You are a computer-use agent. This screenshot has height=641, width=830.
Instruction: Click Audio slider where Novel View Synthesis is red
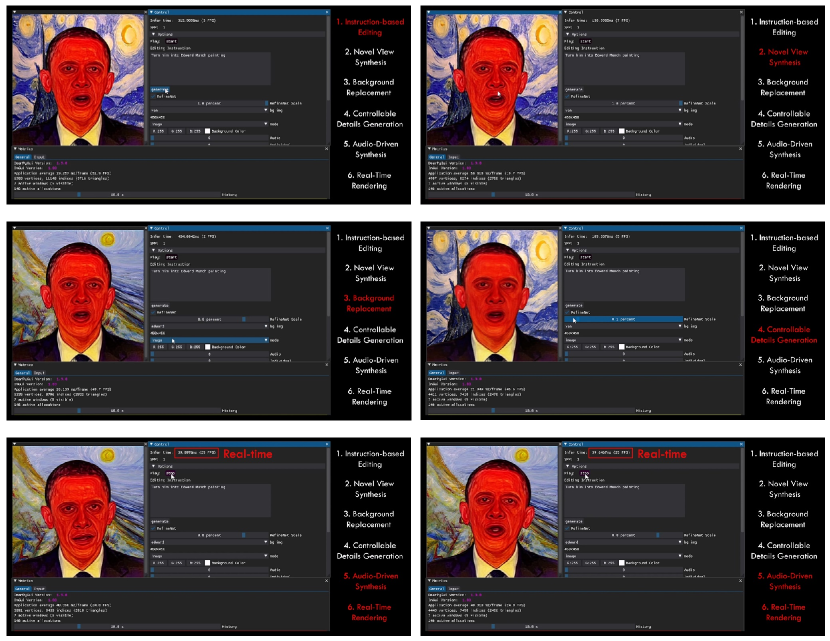click(623, 138)
